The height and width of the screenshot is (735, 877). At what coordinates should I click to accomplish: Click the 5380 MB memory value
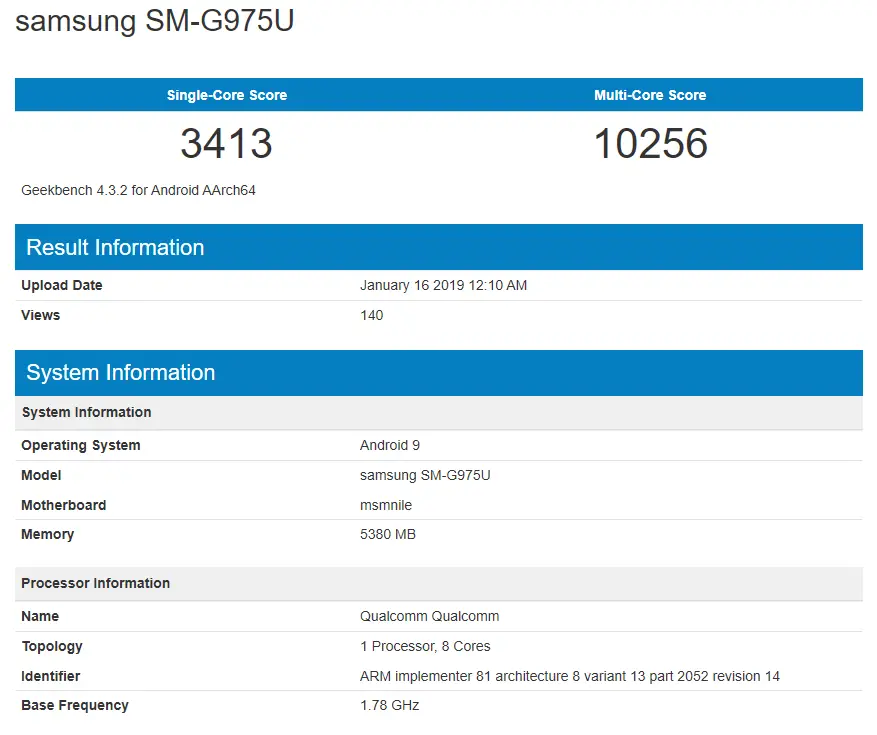click(388, 534)
